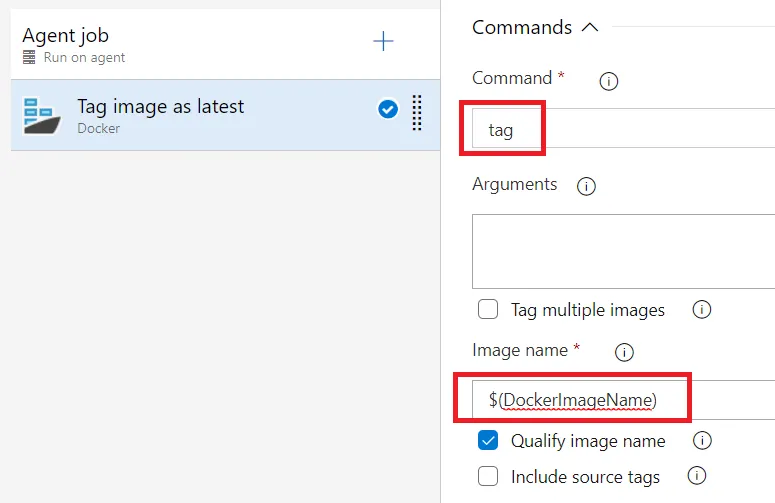This screenshot has width=775, height=503.
Task: Click the blue checkmark status icon
Action: (388, 109)
